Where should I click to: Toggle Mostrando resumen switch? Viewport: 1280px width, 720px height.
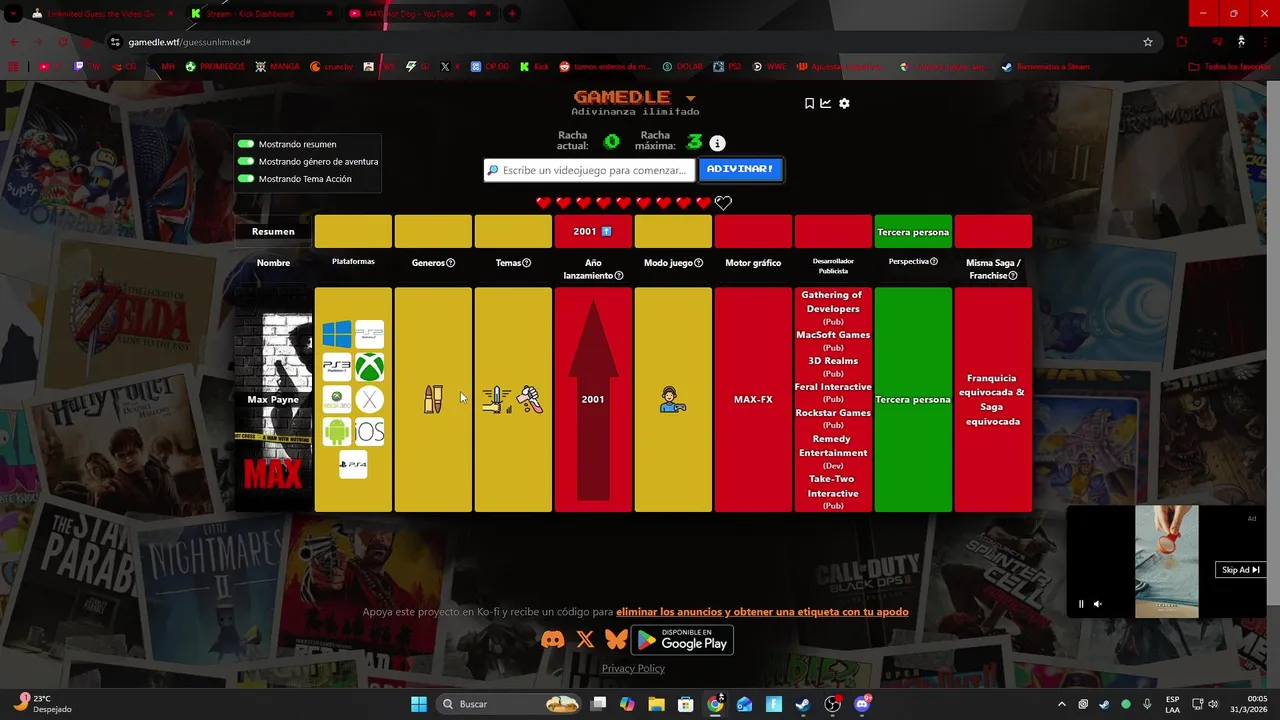[x=246, y=144]
